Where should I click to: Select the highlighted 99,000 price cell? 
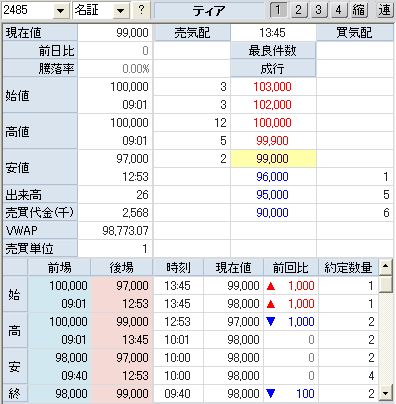[273, 159]
